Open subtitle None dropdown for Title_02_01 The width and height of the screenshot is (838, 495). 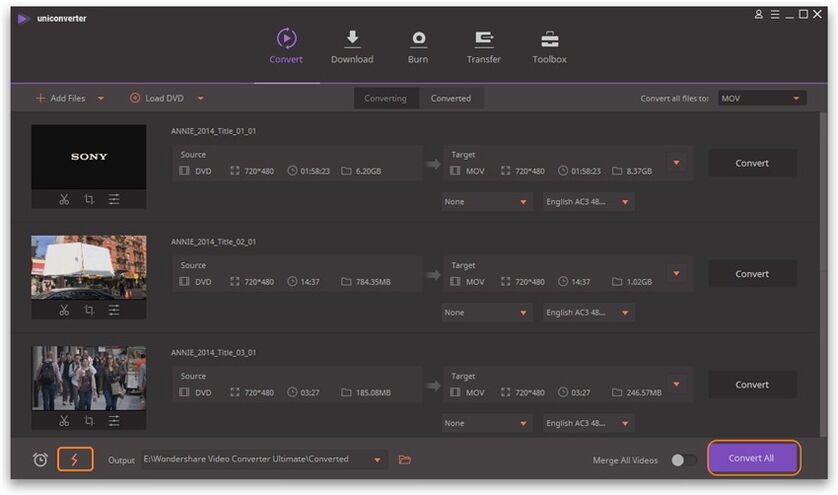point(487,312)
